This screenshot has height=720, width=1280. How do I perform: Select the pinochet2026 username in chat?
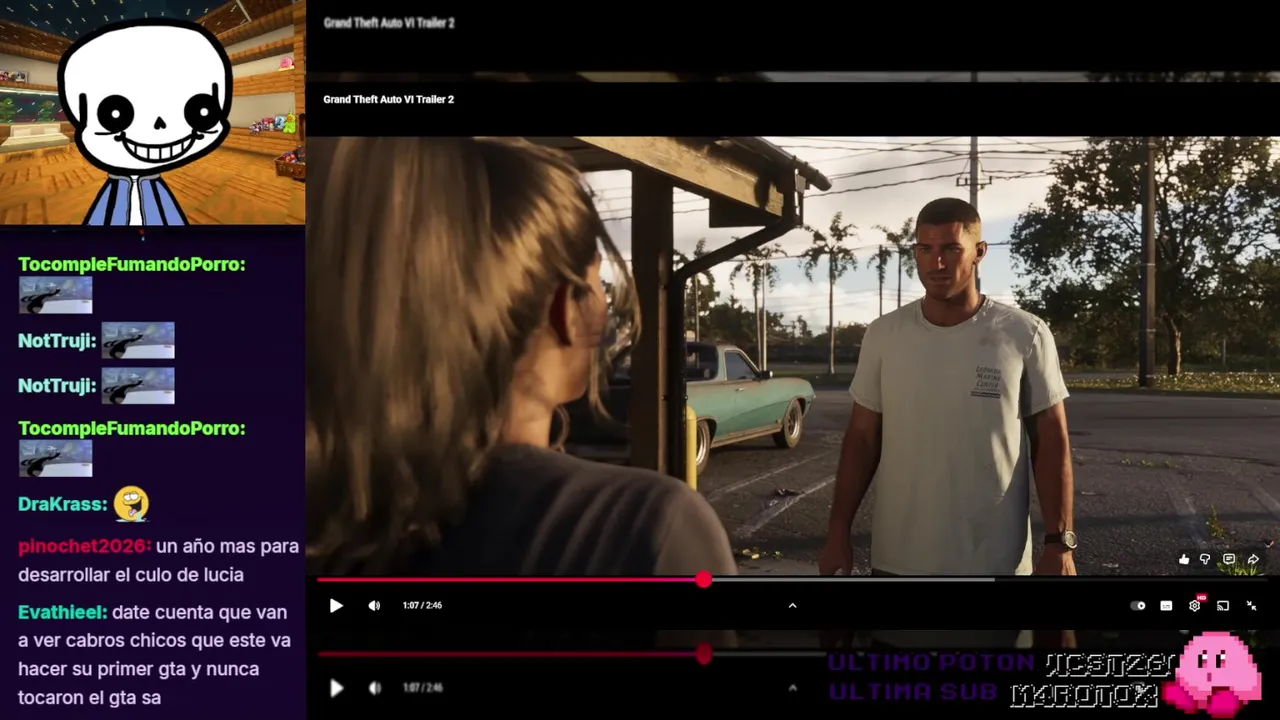83,546
